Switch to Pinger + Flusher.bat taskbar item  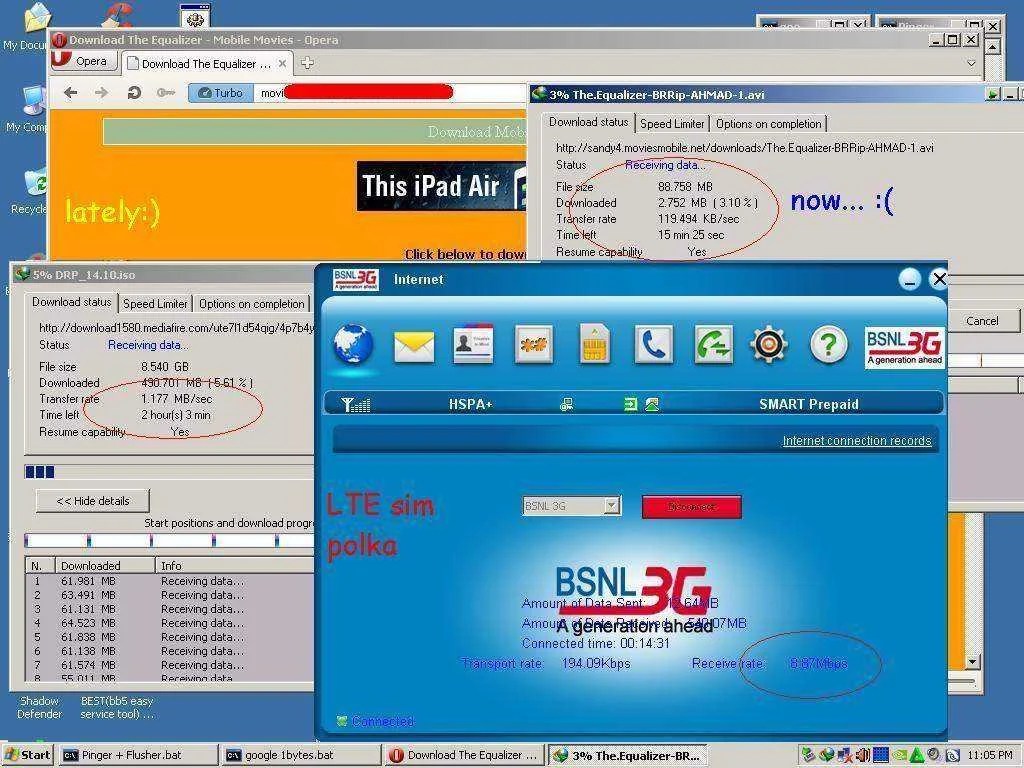(x=137, y=755)
